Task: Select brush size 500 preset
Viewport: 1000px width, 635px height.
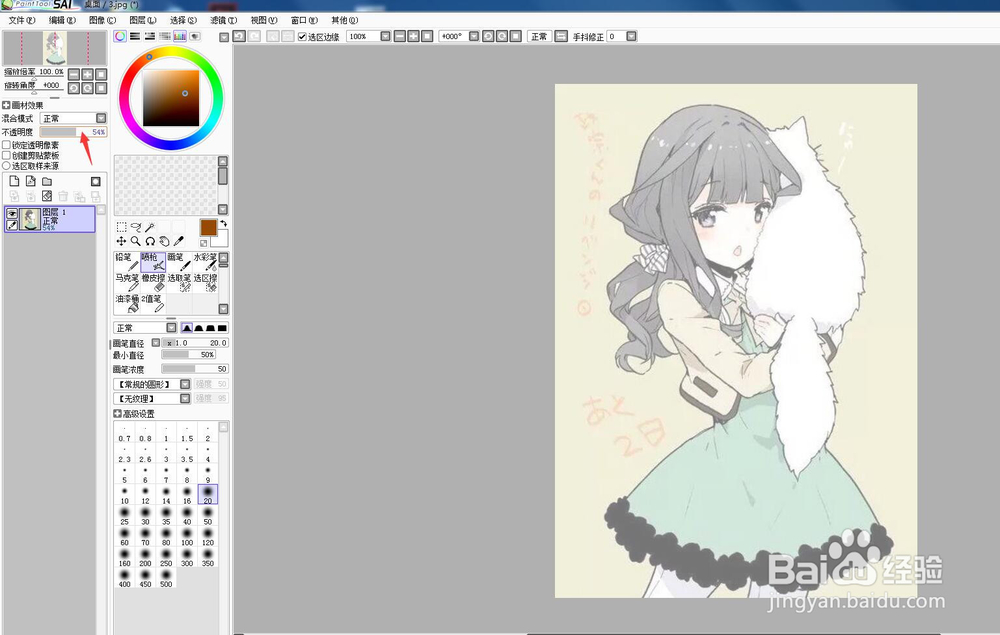Action: (x=166, y=578)
